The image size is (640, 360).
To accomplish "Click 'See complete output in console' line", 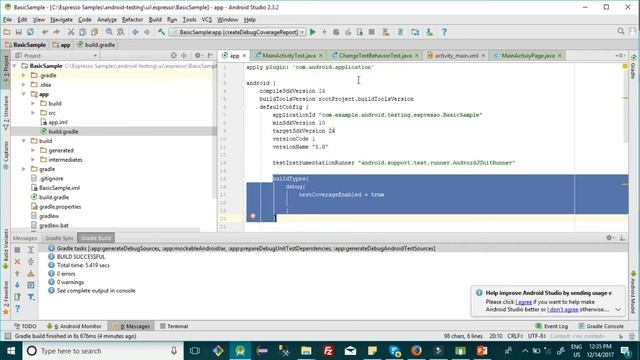I will 96,291.
